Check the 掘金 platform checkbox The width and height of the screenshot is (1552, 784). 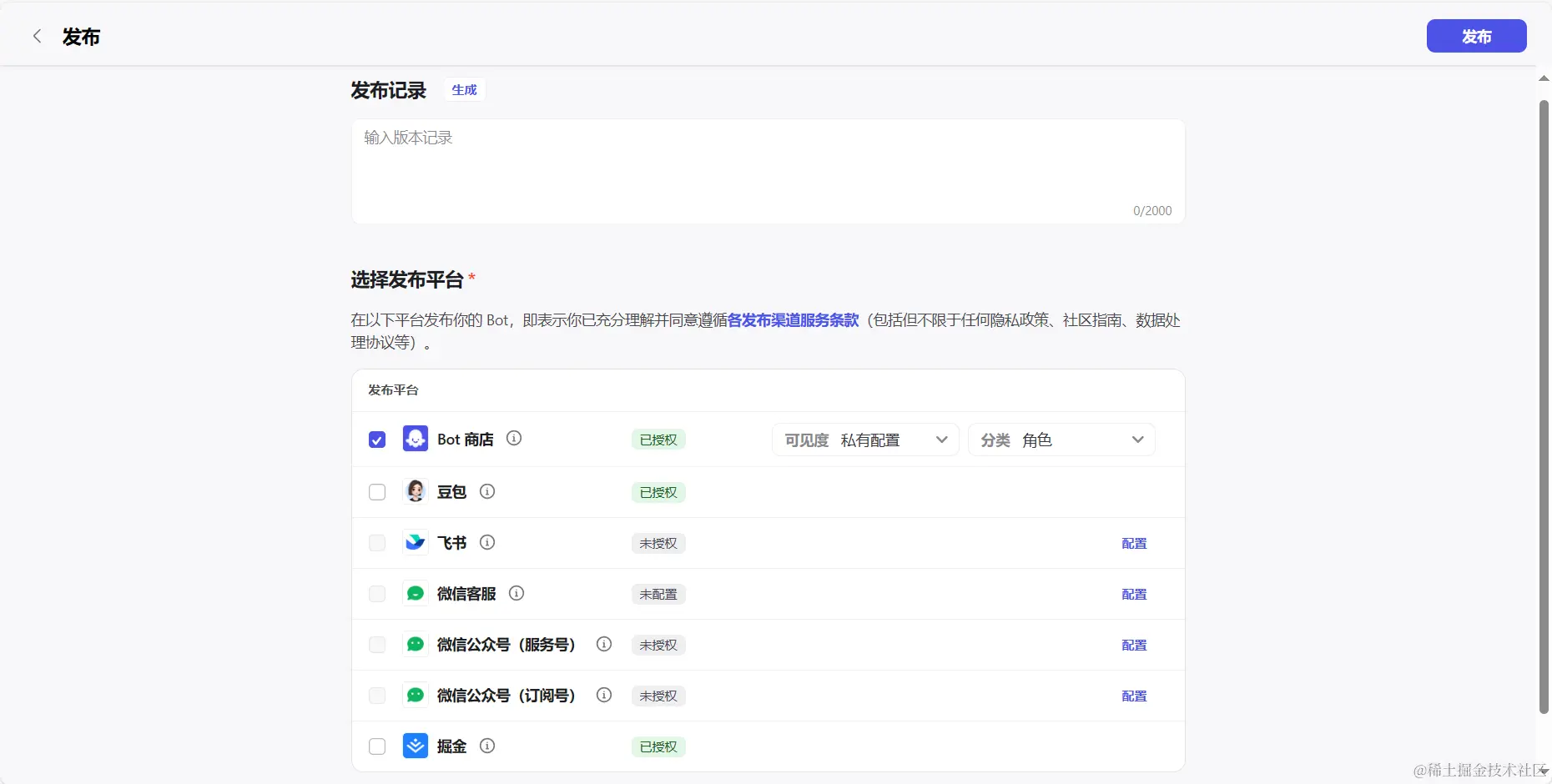[x=377, y=746]
